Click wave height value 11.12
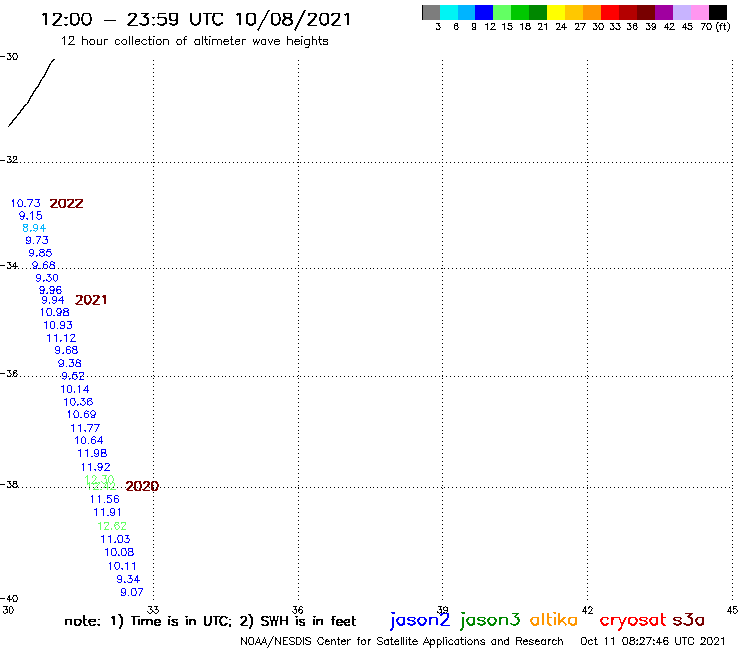Screen dimensions: 740x650 (61, 338)
